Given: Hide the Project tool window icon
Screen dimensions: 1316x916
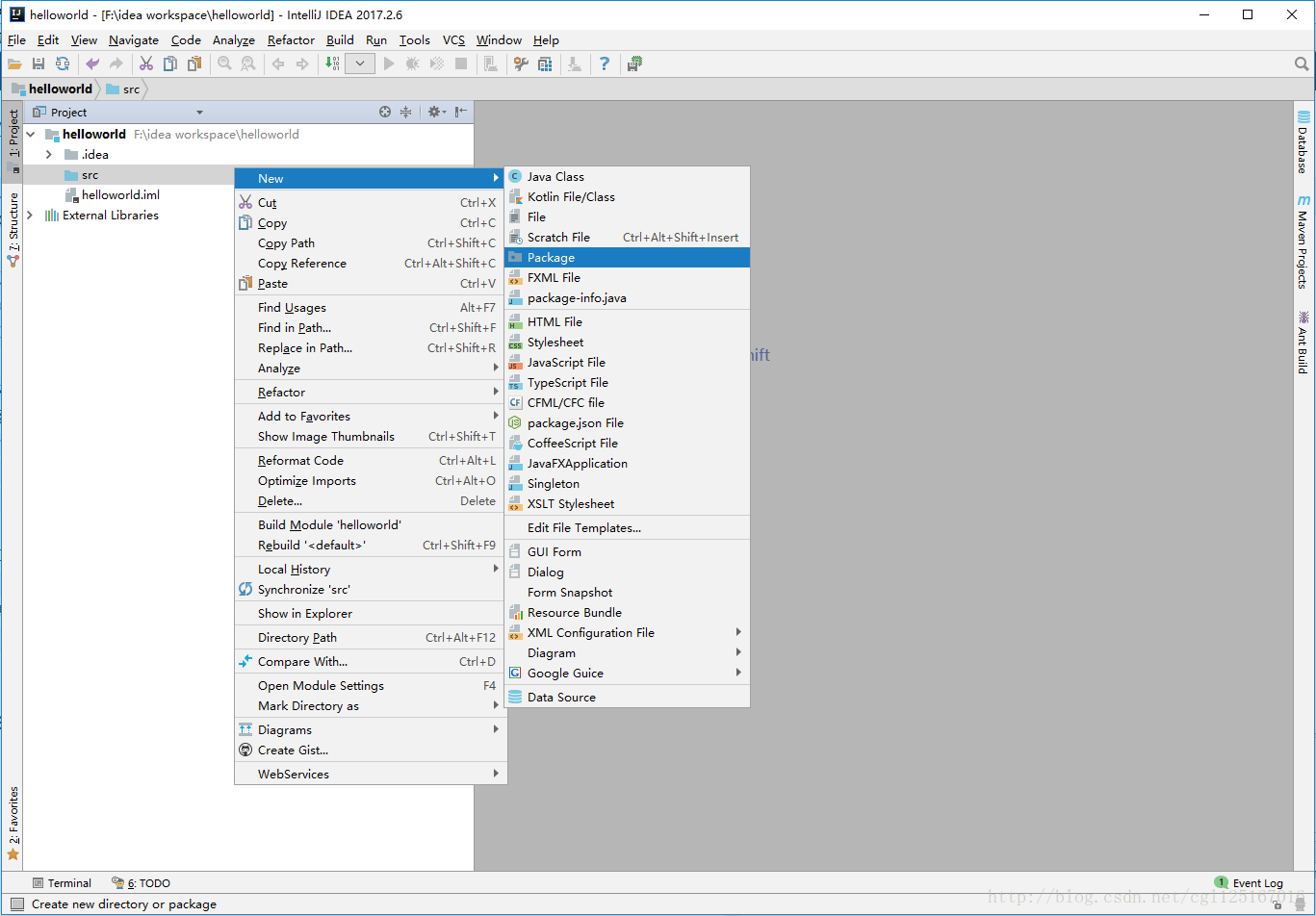Looking at the screenshot, I should (461, 112).
